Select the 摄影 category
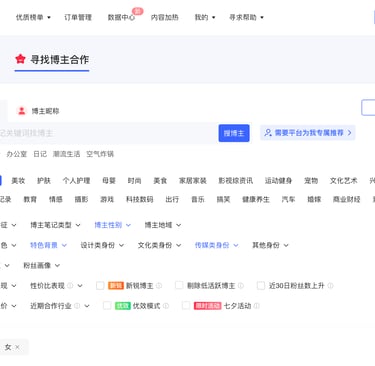The width and height of the screenshot is (375, 366). (x=81, y=199)
